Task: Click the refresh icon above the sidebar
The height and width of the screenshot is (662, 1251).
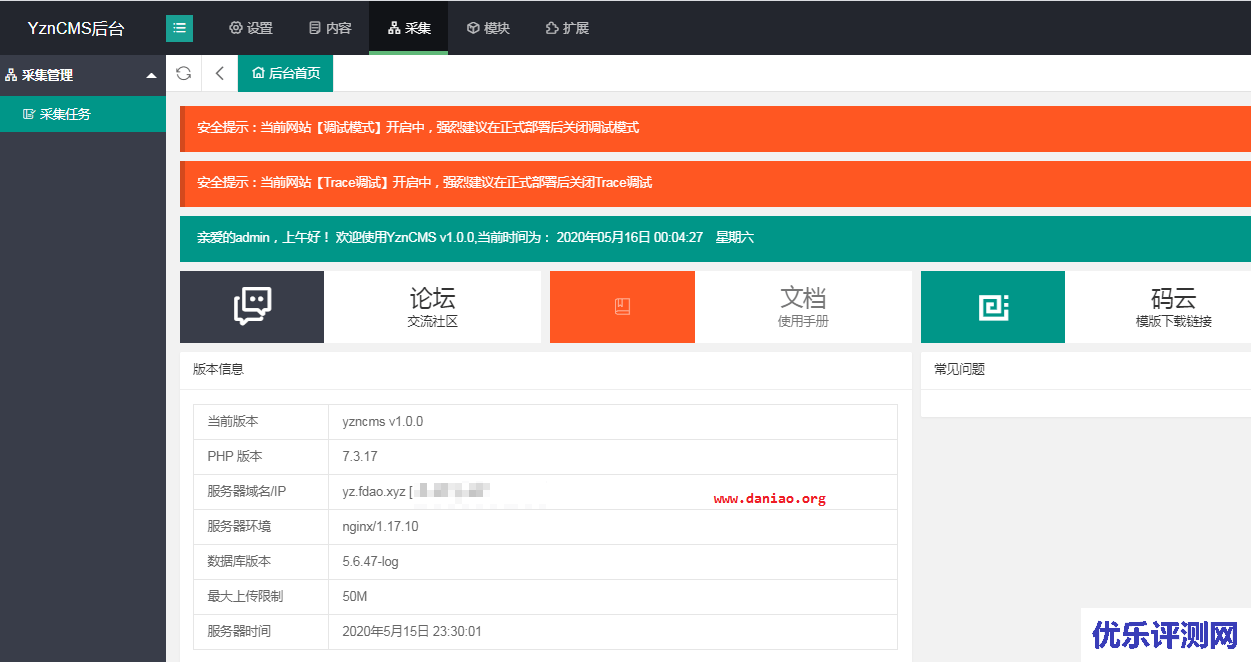Action: coord(184,73)
